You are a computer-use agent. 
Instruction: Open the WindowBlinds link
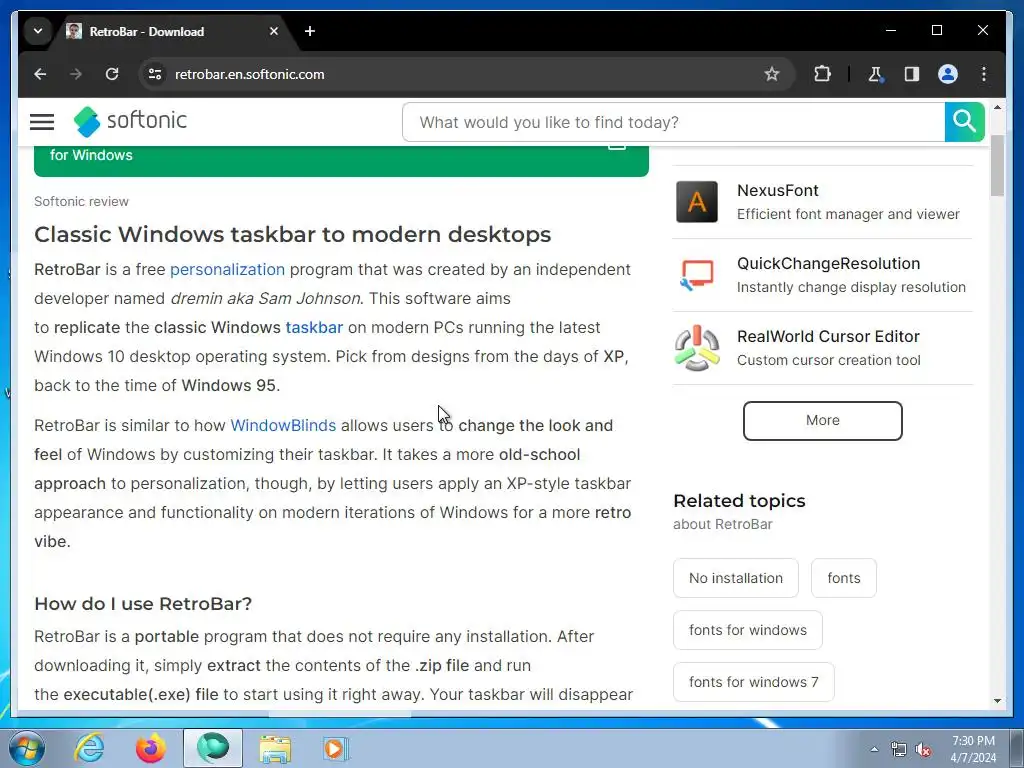tap(283, 425)
